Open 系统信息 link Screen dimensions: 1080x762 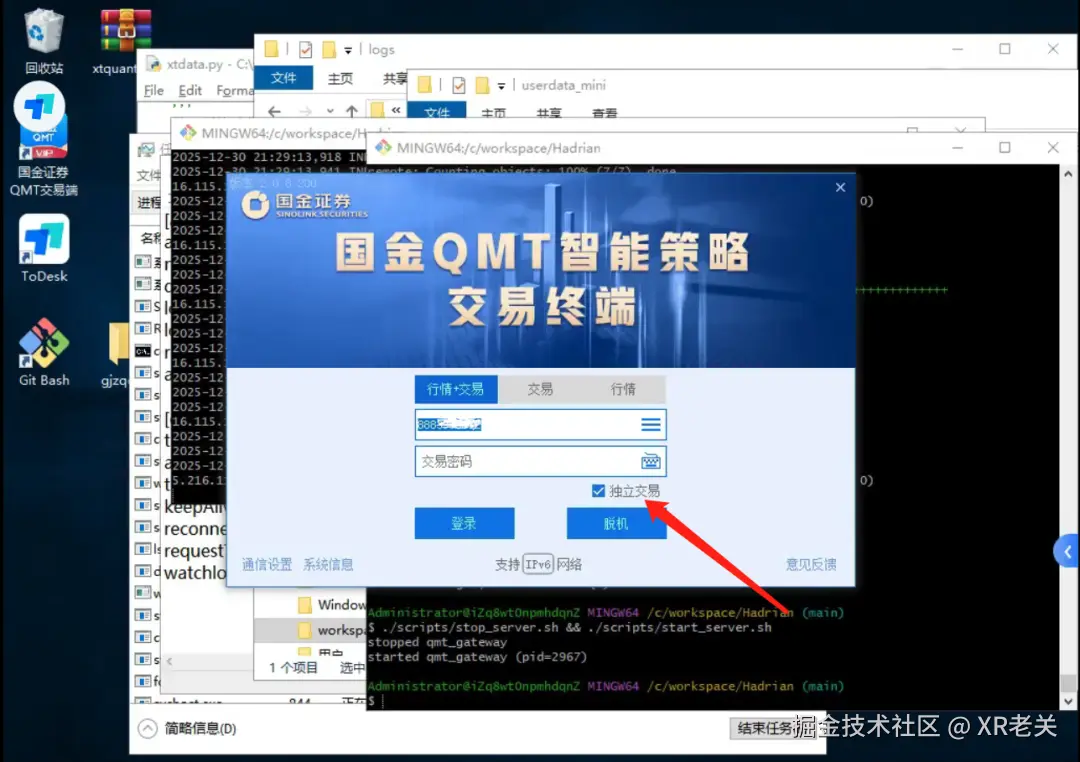(x=328, y=565)
